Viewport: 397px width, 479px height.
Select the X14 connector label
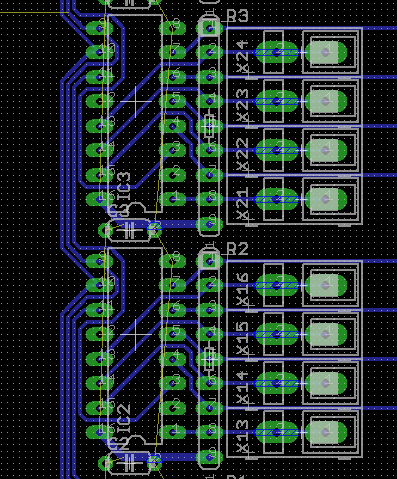(x=243, y=388)
